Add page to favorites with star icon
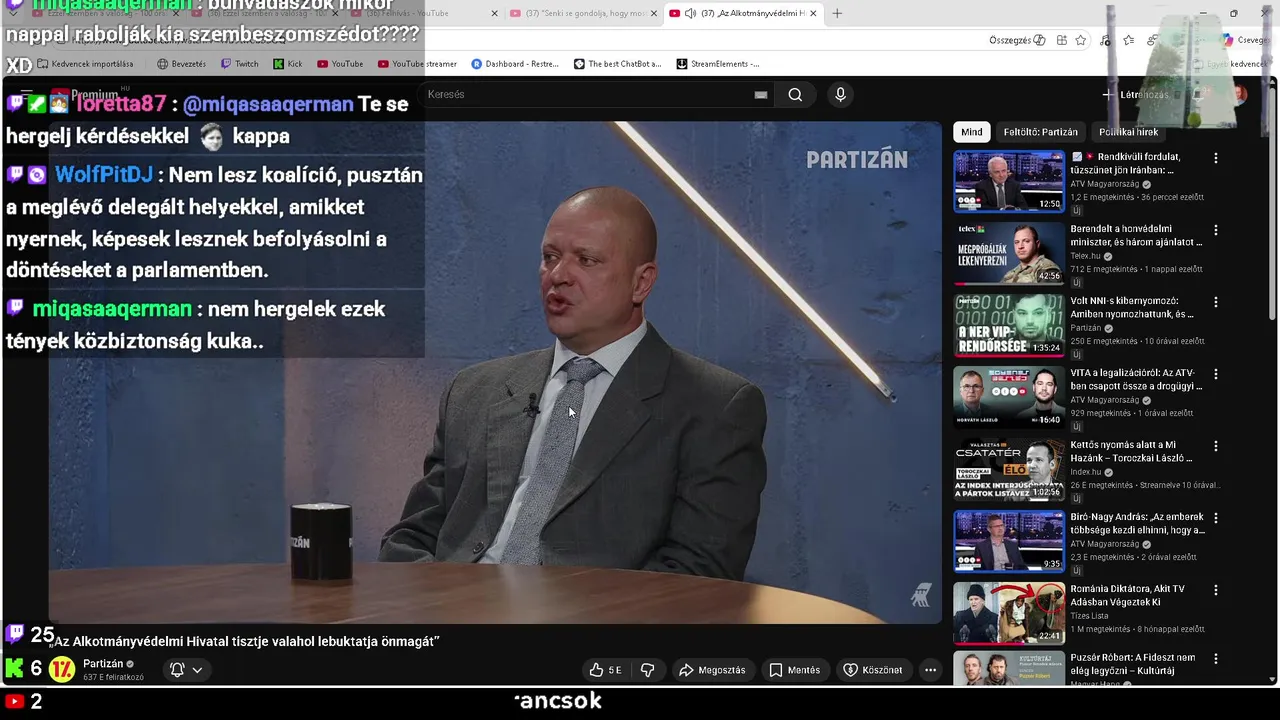Screen dimensions: 1280x720 point(1081,40)
